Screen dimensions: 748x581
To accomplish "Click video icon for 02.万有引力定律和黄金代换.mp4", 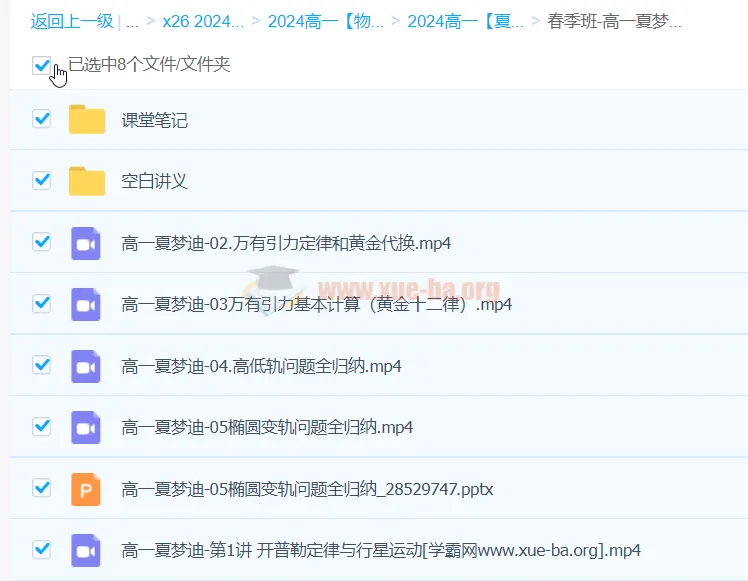I will tap(86, 243).
